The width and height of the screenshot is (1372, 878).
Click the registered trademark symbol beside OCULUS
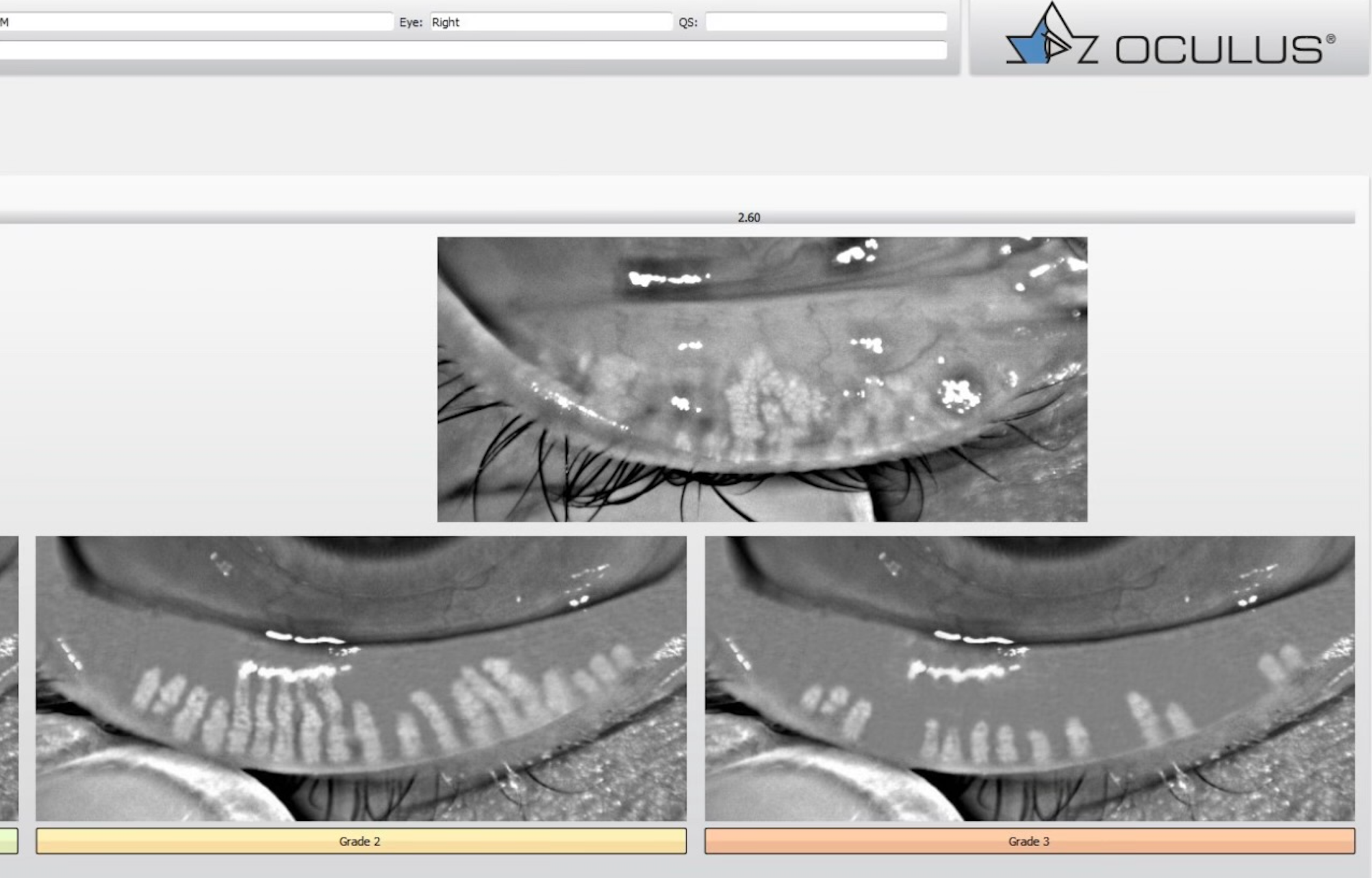[1330, 39]
